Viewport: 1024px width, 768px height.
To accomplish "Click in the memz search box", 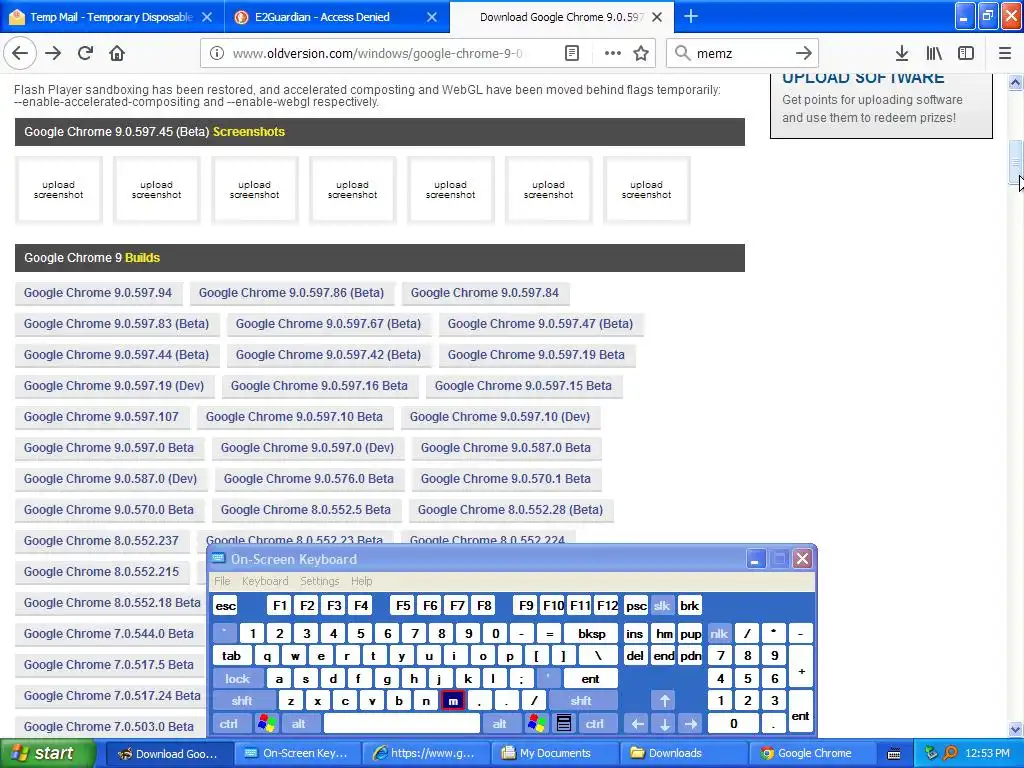I will 741,54.
